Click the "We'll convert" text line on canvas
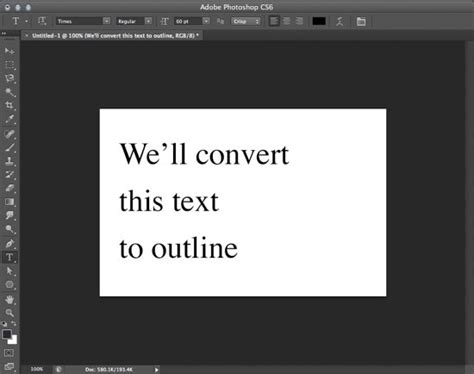Image resolution: width=474 pixels, height=374 pixels. point(204,154)
